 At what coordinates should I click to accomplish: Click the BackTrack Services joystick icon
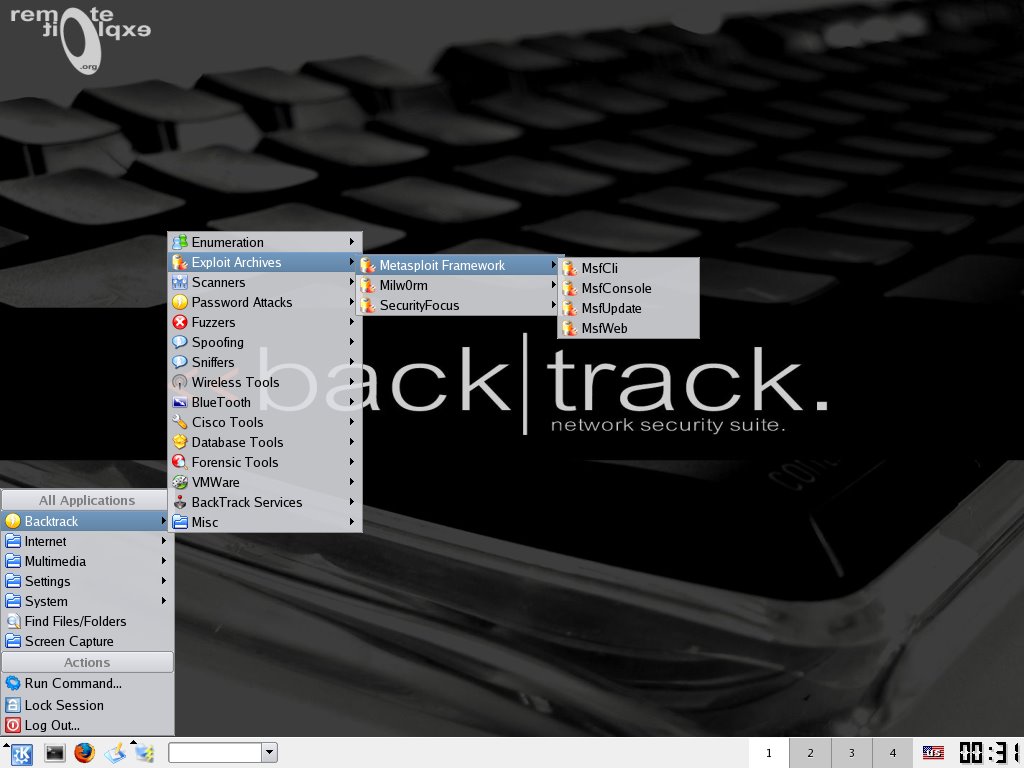(180, 502)
